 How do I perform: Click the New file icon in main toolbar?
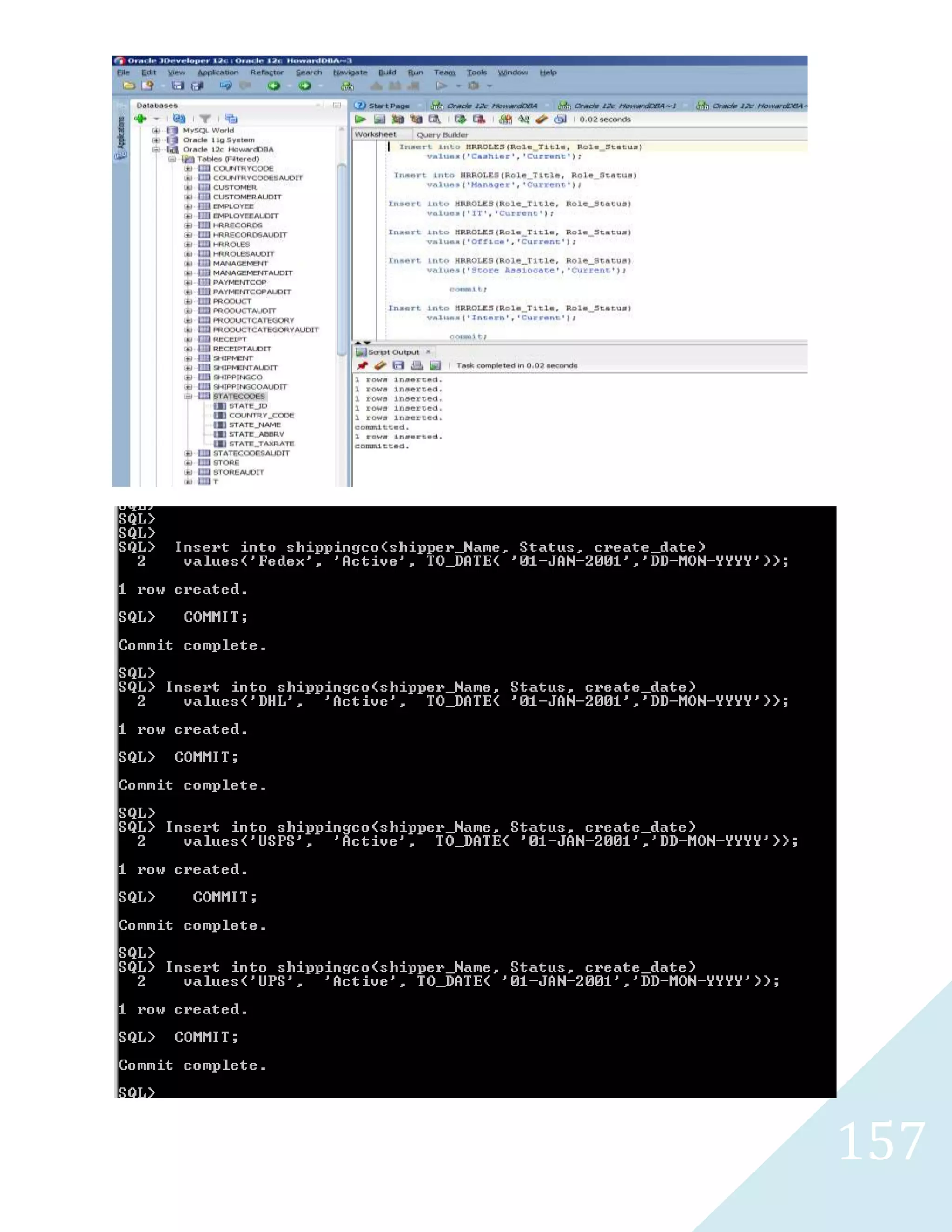point(148,86)
